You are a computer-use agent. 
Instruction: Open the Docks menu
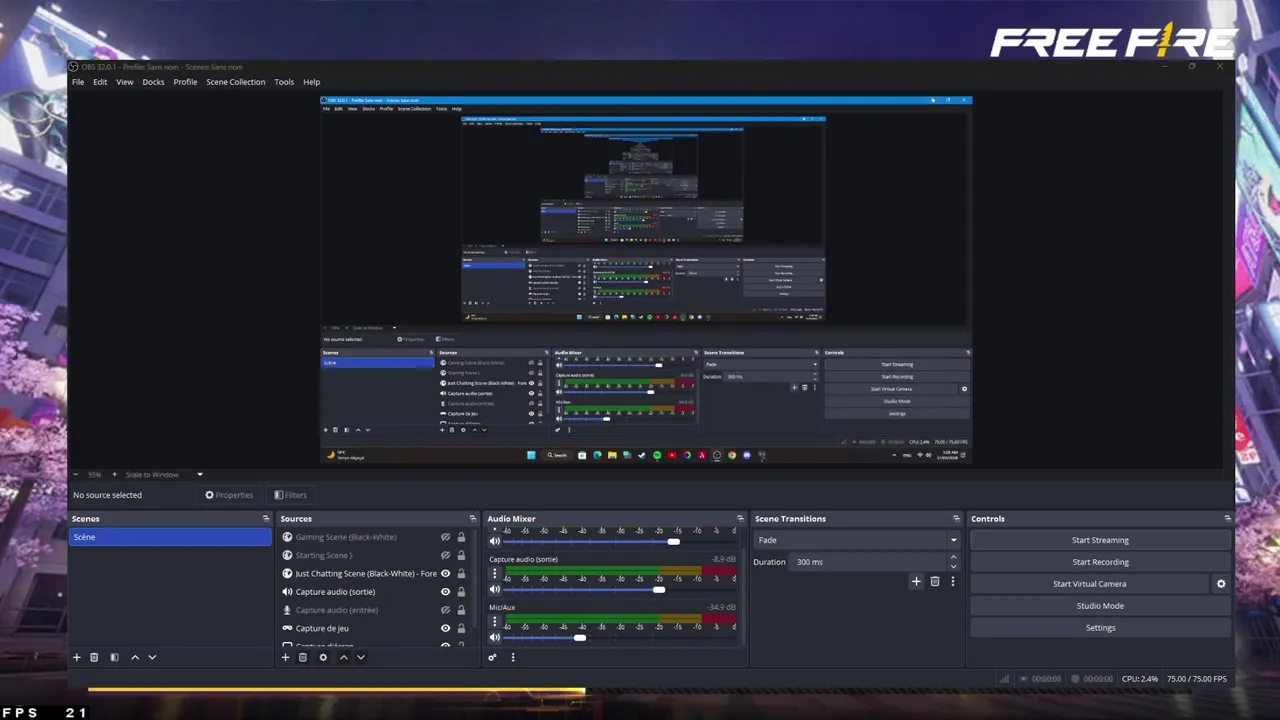153,82
